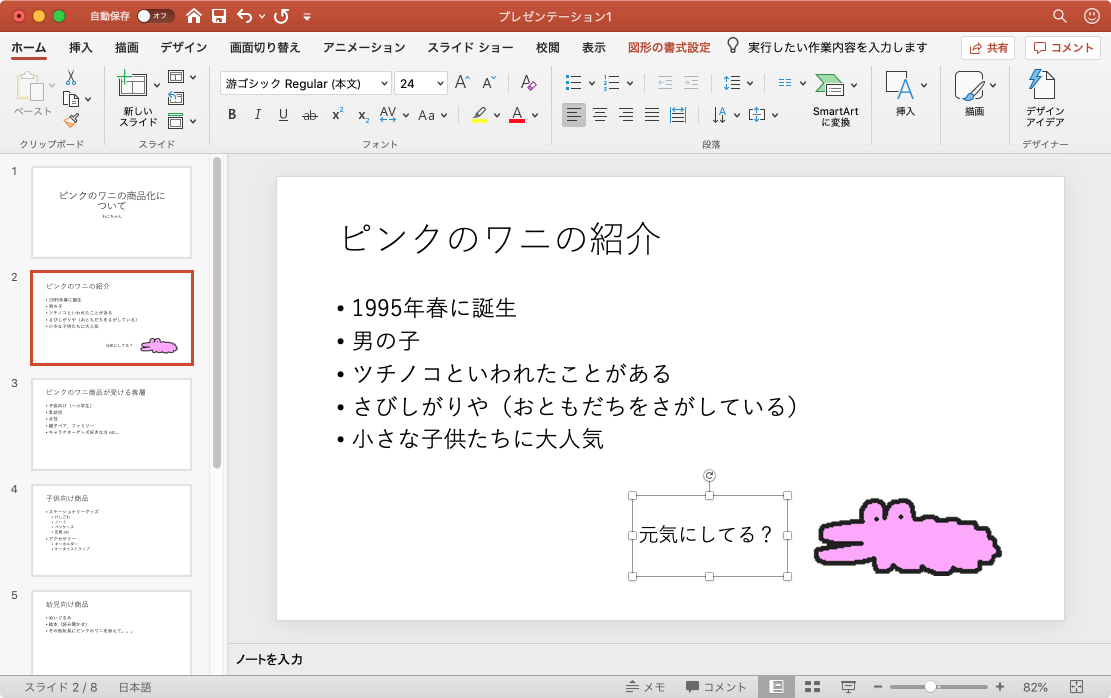Click the Home icon in title bar
The height and width of the screenshot is (698, 1111).
tap(193, 16)
